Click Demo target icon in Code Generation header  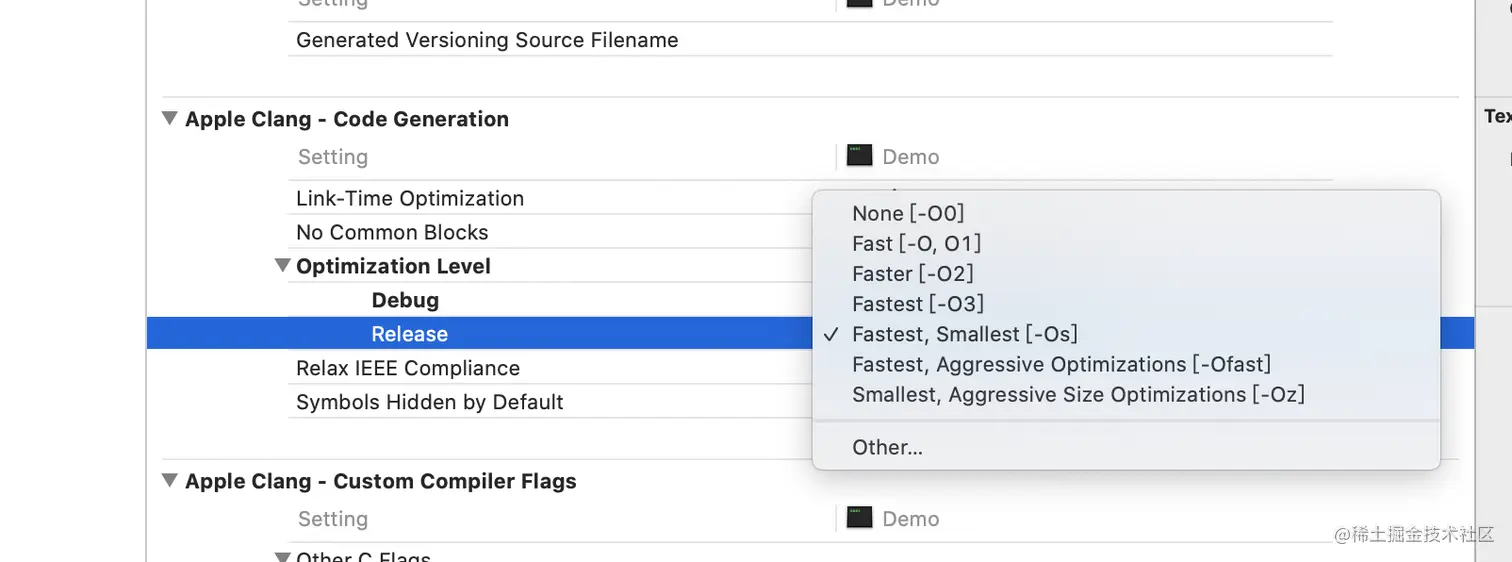coord(859,156)
